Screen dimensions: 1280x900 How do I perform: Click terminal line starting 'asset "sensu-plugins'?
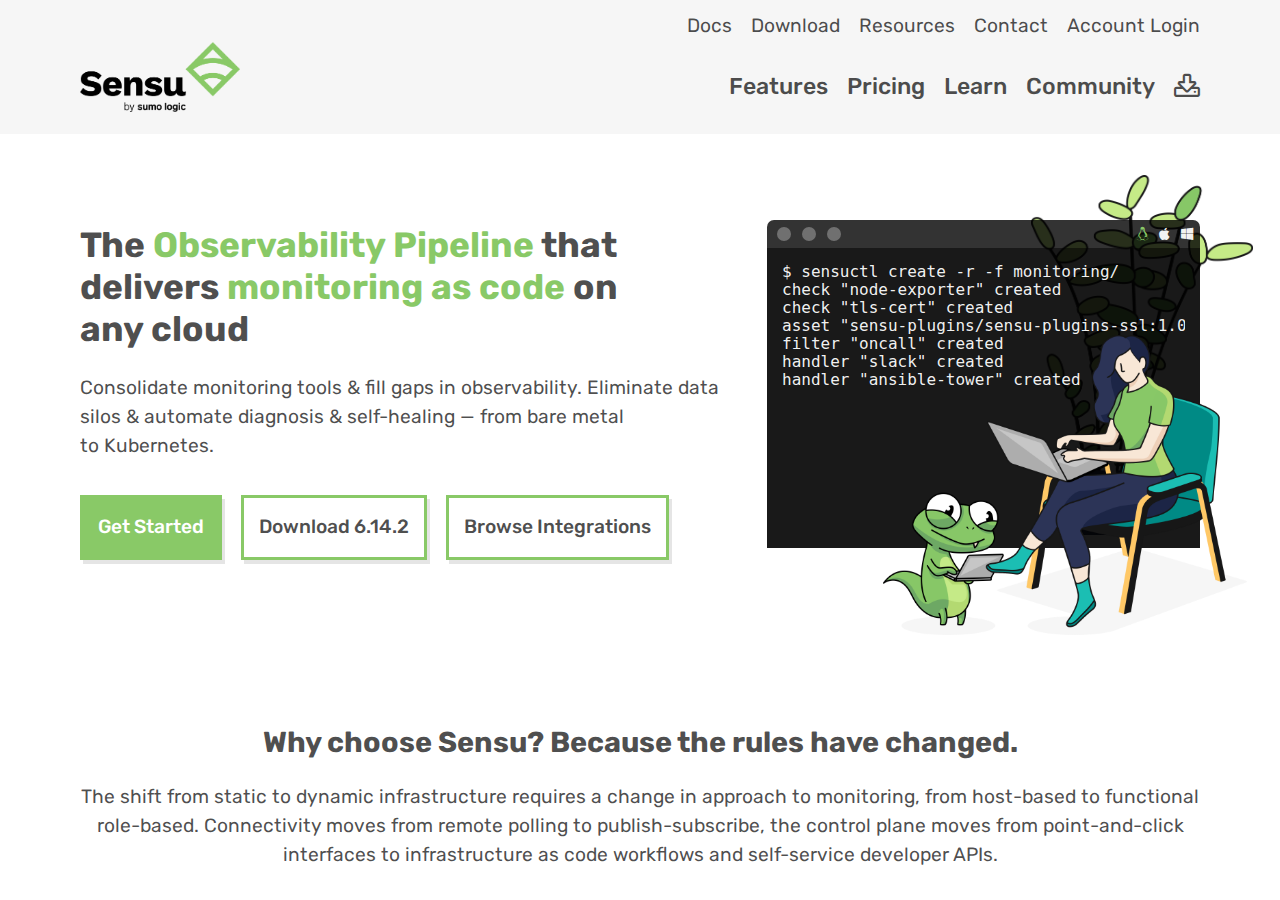(984, 326)
